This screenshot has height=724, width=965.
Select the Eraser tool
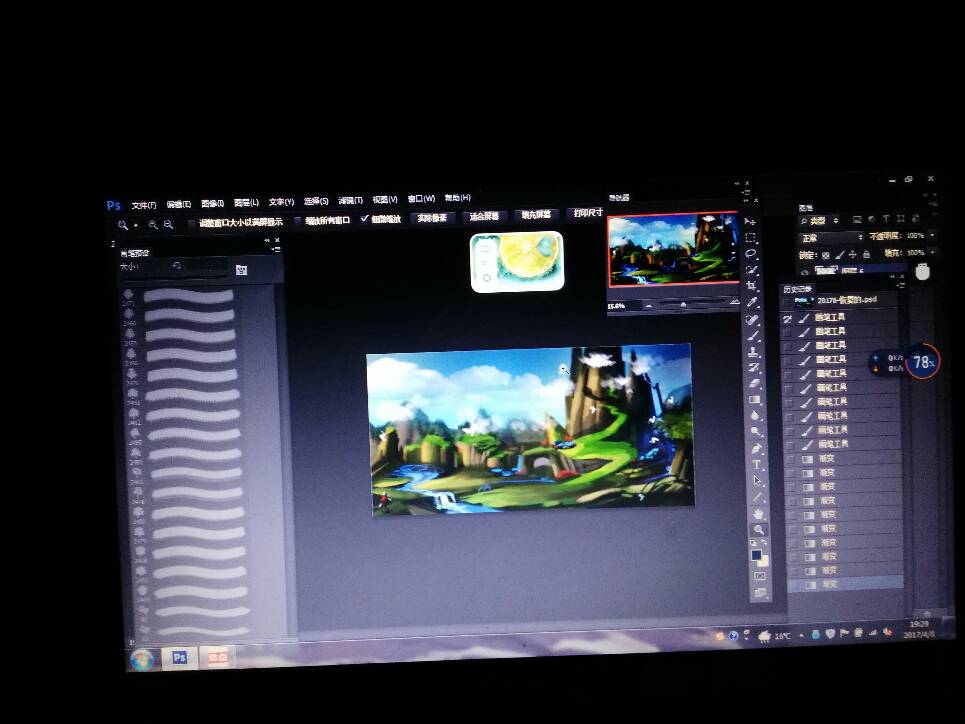click(x=754, y=384)
